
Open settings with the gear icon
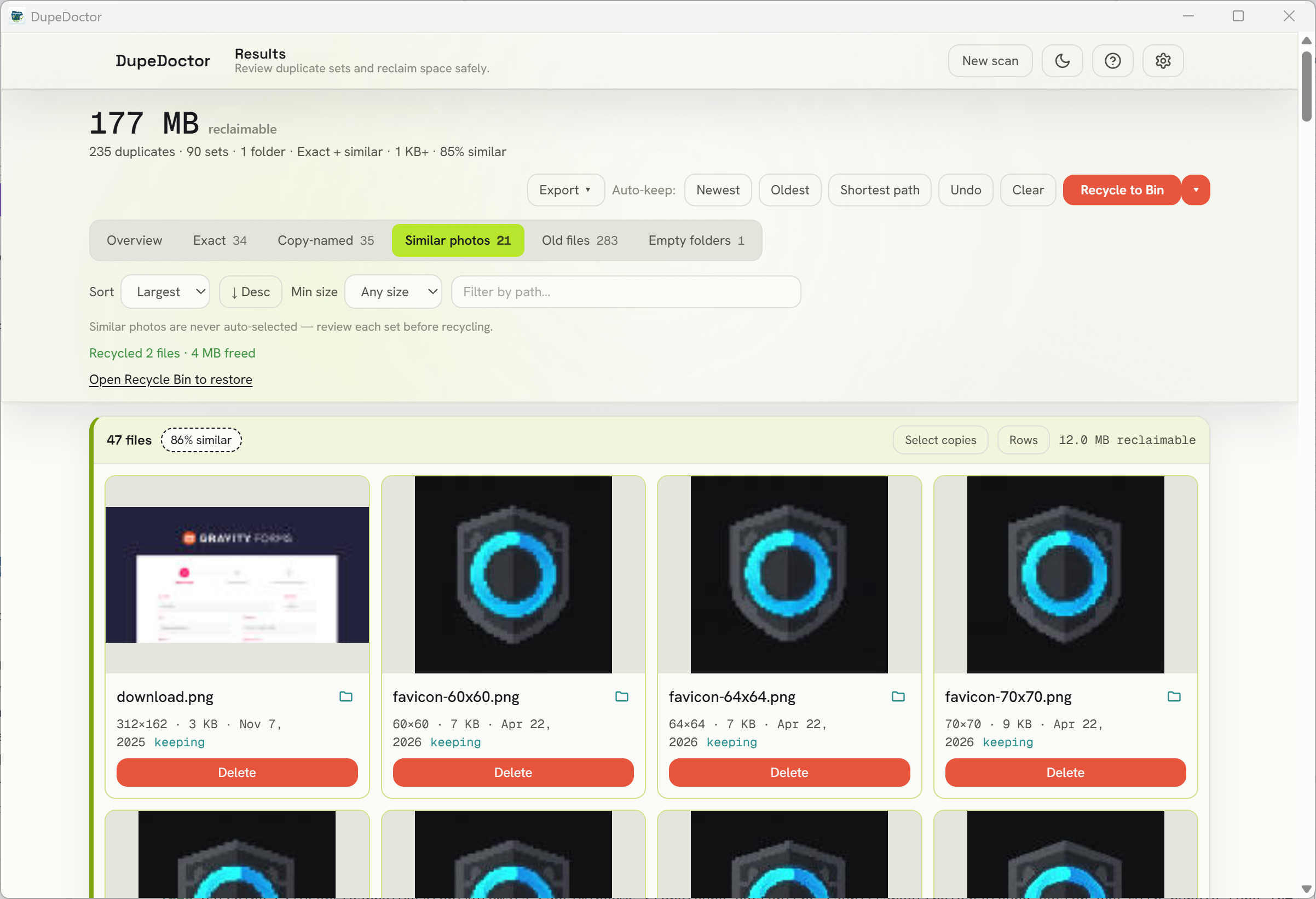(x=1163, y=61)
